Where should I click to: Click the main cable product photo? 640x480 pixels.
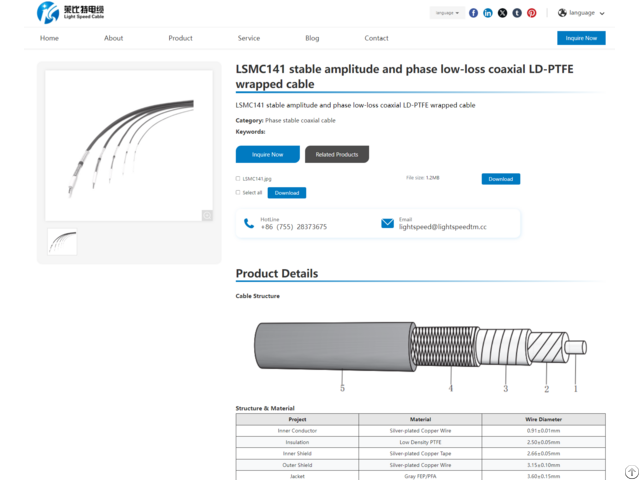coord(129,146)
